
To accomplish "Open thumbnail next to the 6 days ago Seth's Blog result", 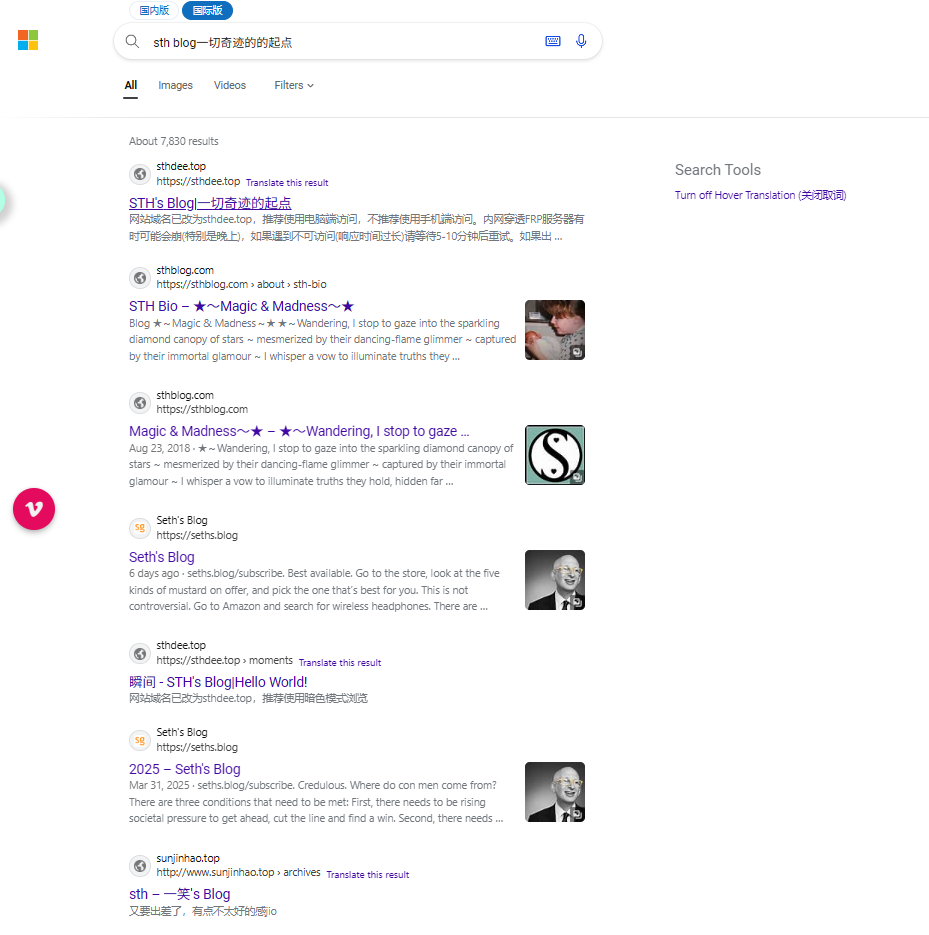I will [x=555, y=580].
